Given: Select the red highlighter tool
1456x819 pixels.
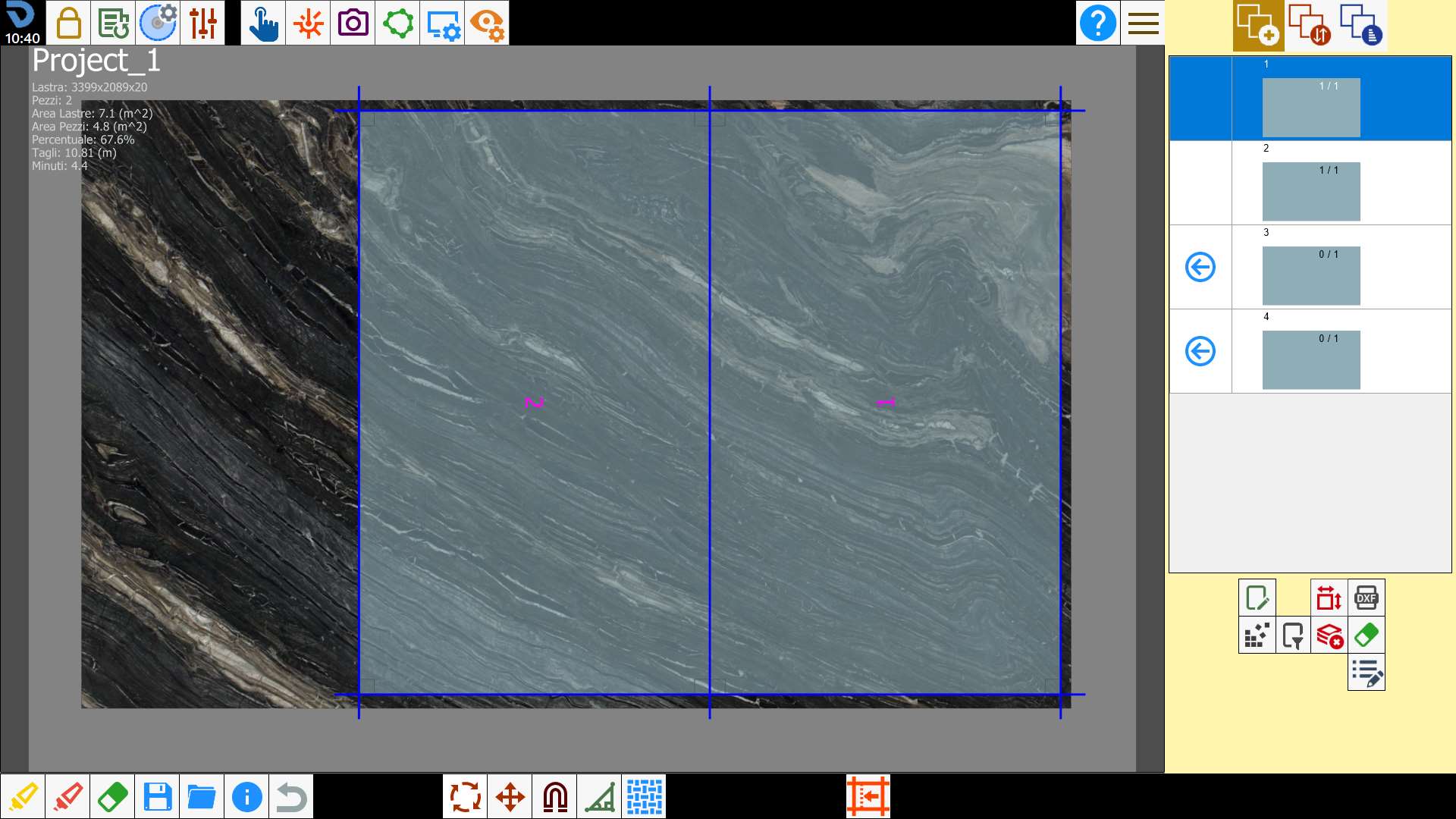Looking at the screenshot, I should [67, 796].
